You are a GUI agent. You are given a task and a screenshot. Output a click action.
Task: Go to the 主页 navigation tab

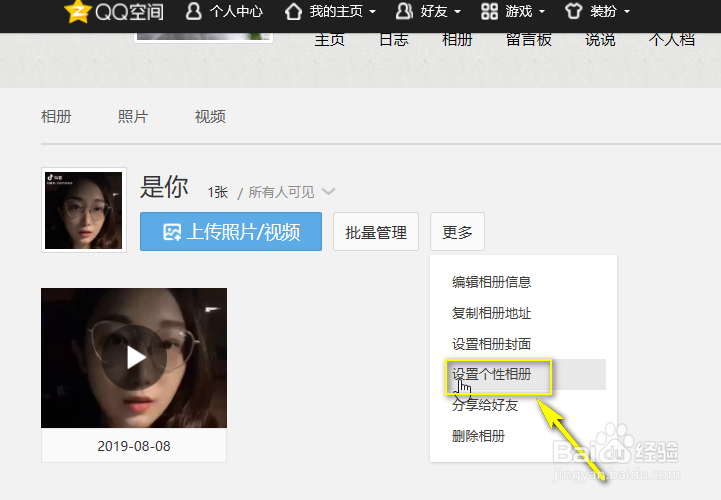330,40
